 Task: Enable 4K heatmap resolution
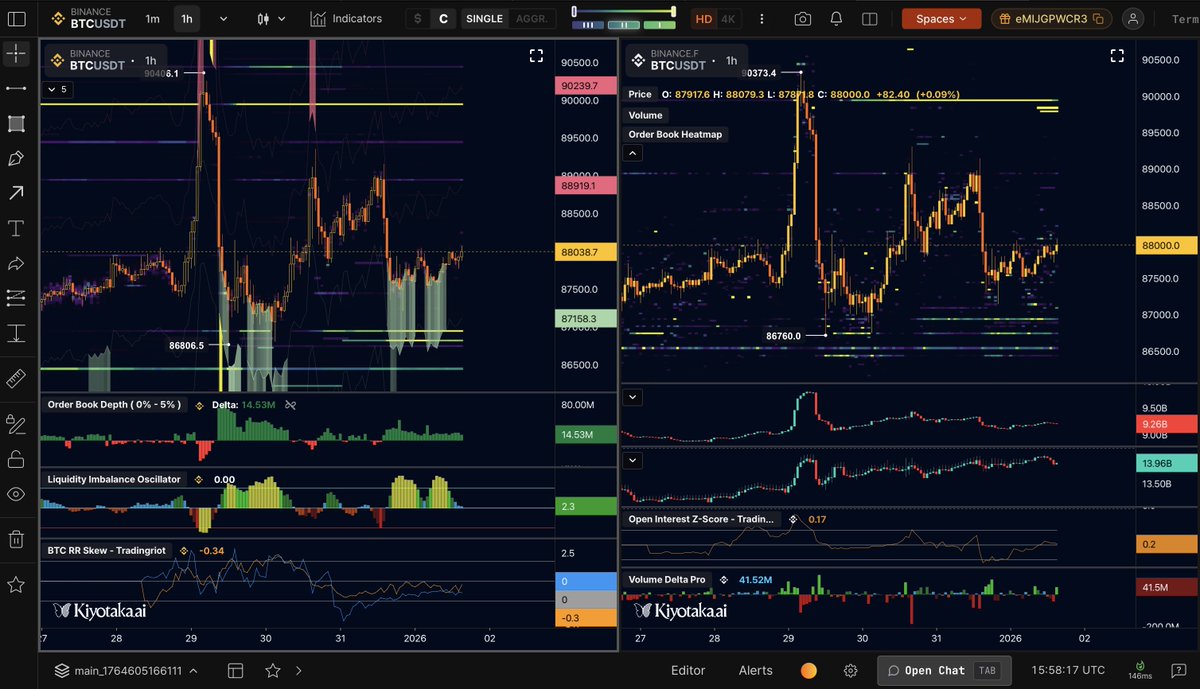click(728, 19)
